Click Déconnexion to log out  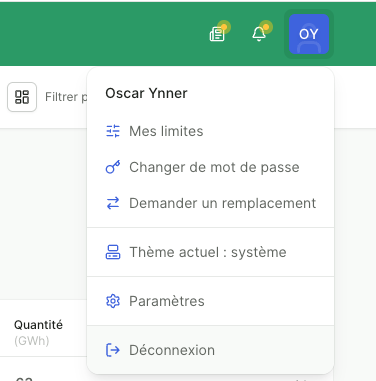click(x=210, y=350)
